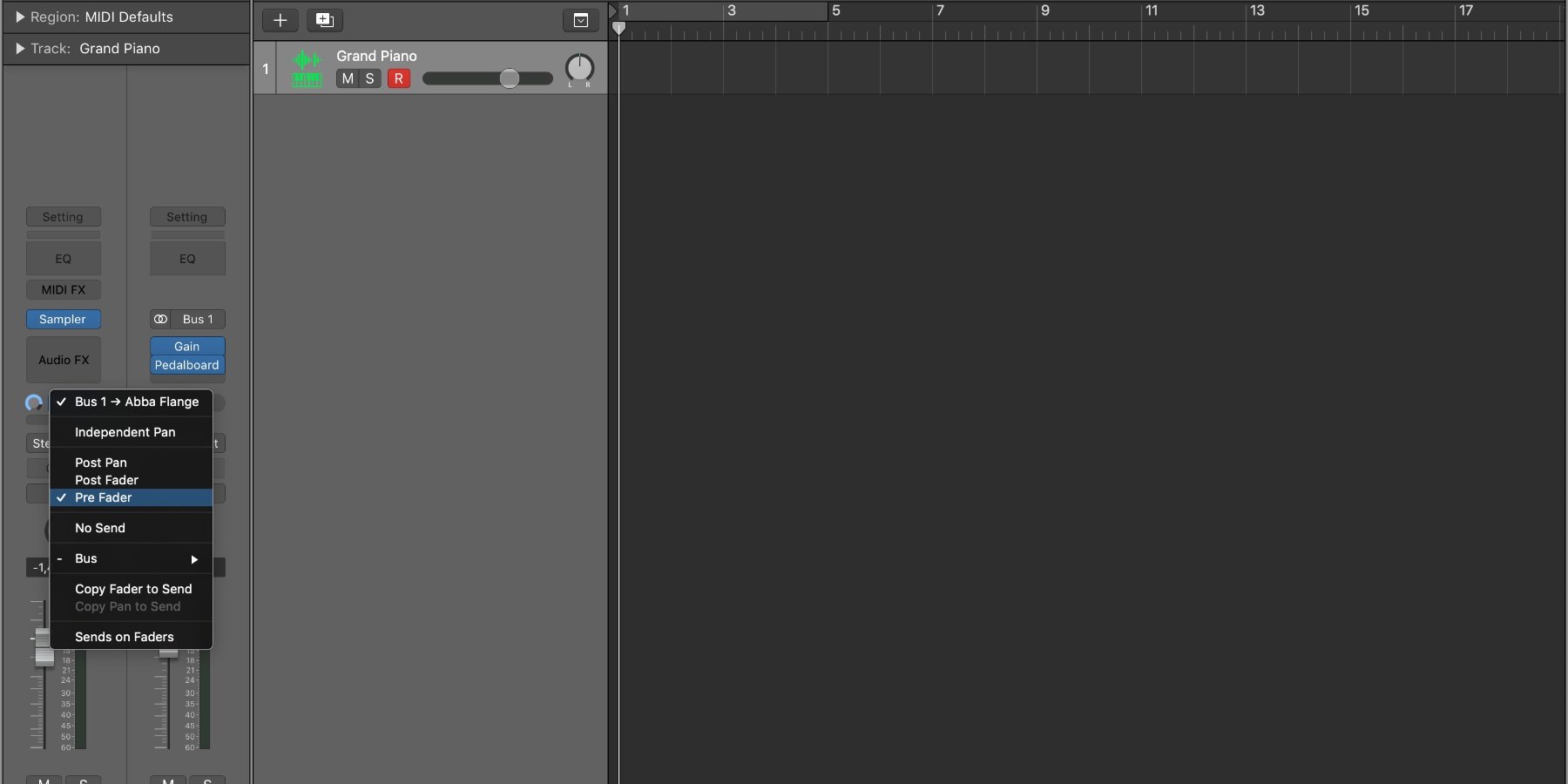Viewport: 1568px width, 784px height.
Task: Choose No Send in the context menu
Action: [x=100, y=528]
